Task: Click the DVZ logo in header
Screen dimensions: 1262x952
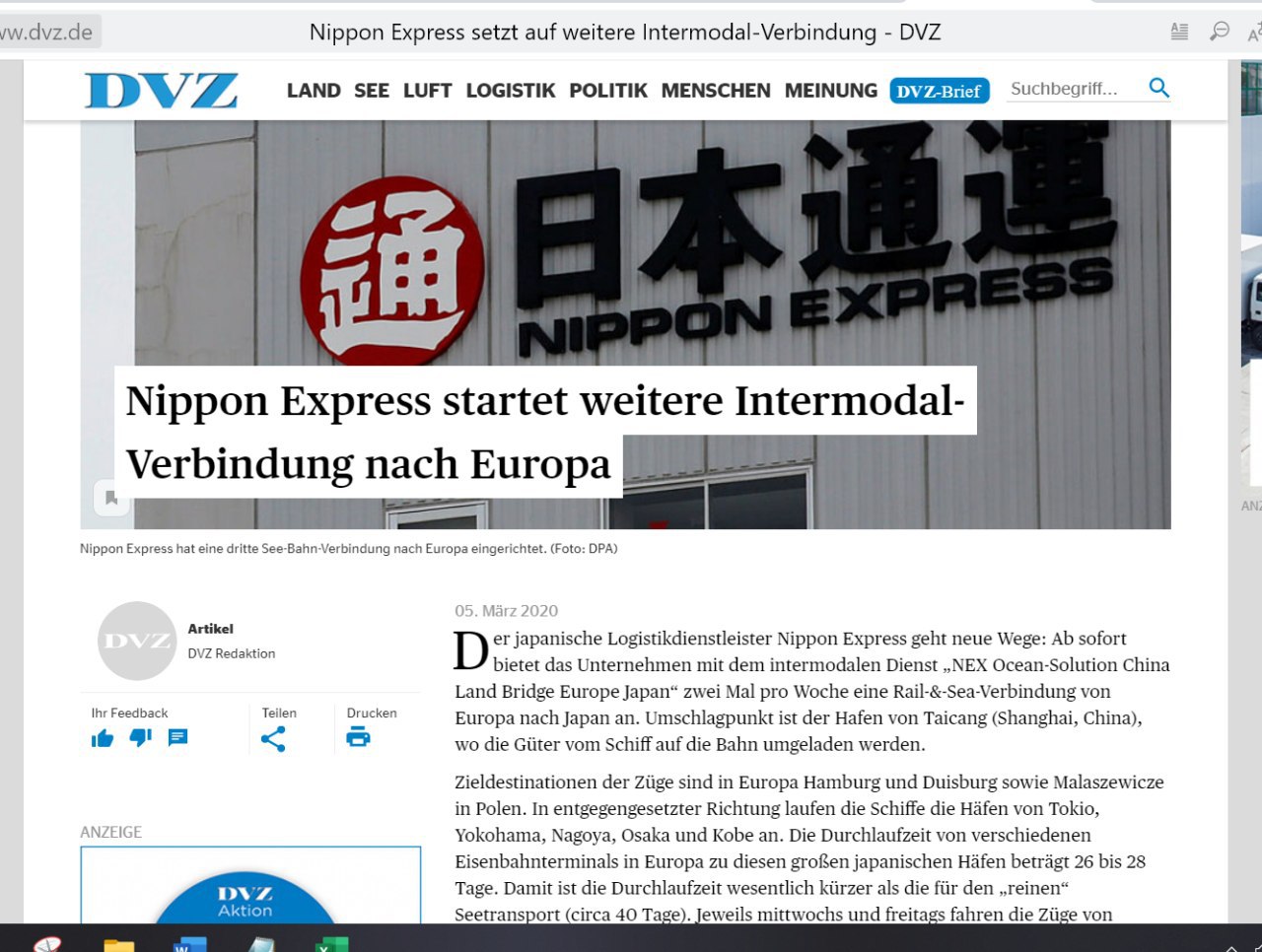Action: pyautogui.click(x=161, y=91)
